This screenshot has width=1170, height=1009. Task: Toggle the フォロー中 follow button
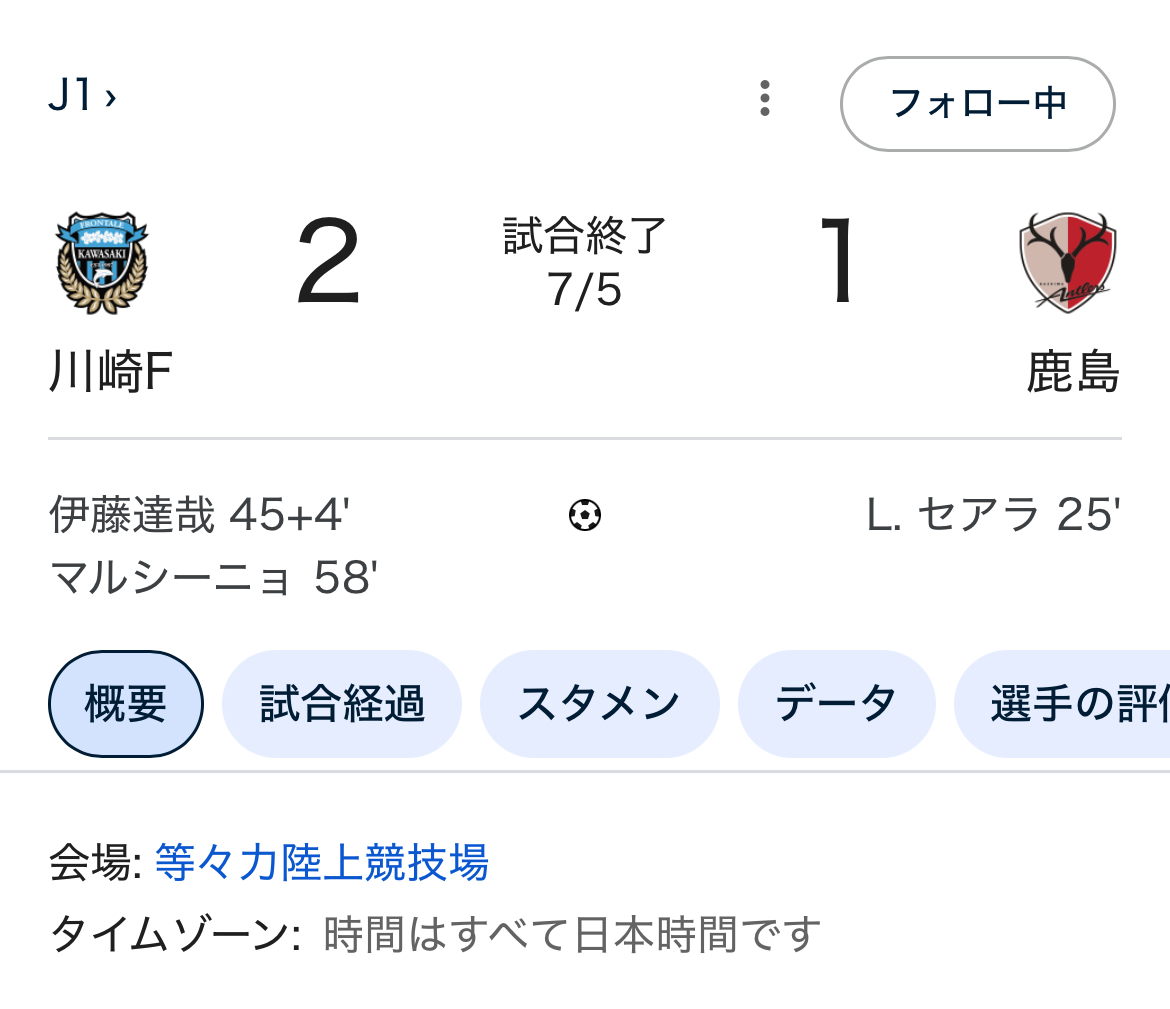point(977,103)
